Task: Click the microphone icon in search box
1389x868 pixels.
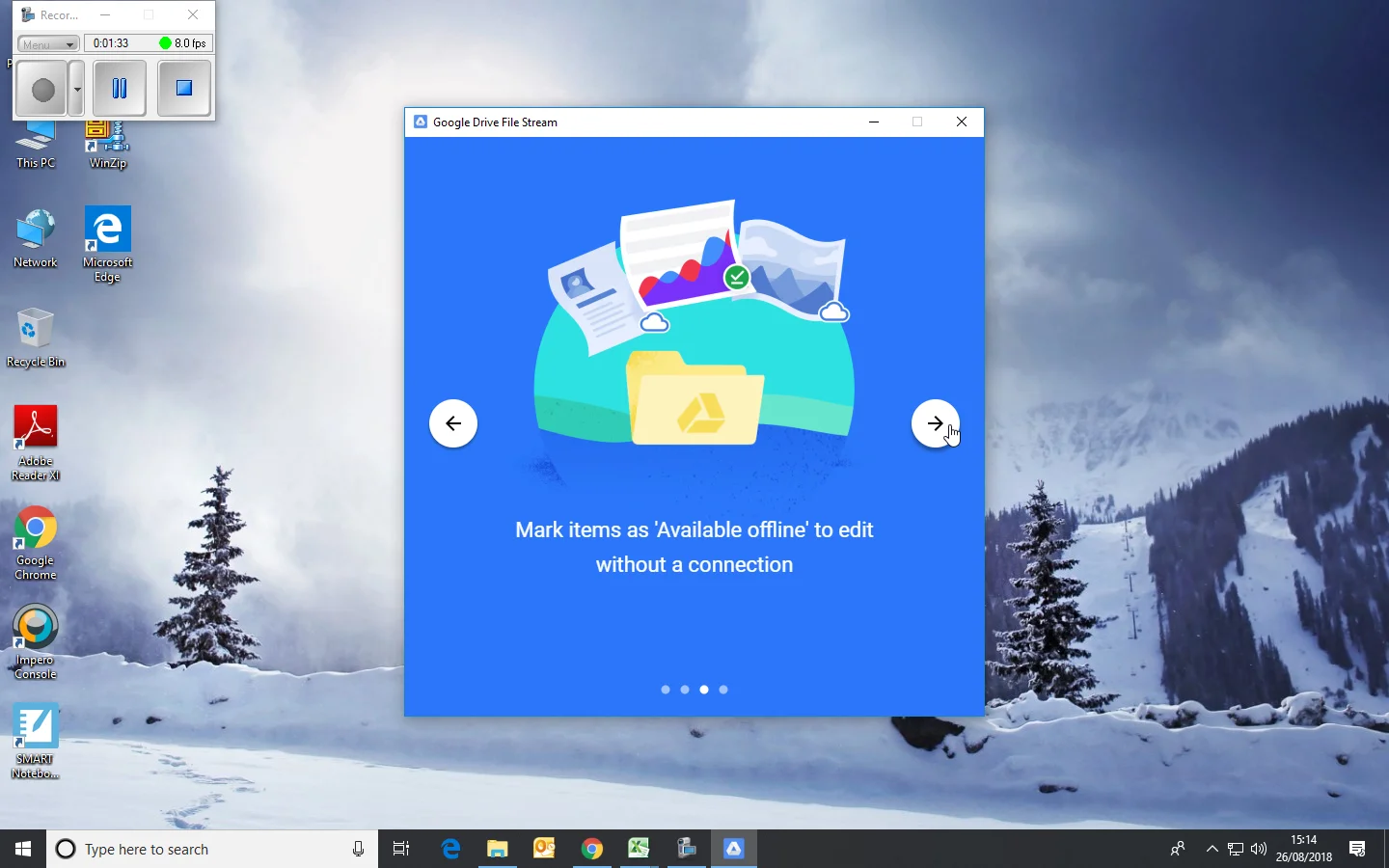Action: [x=358, y=849]
